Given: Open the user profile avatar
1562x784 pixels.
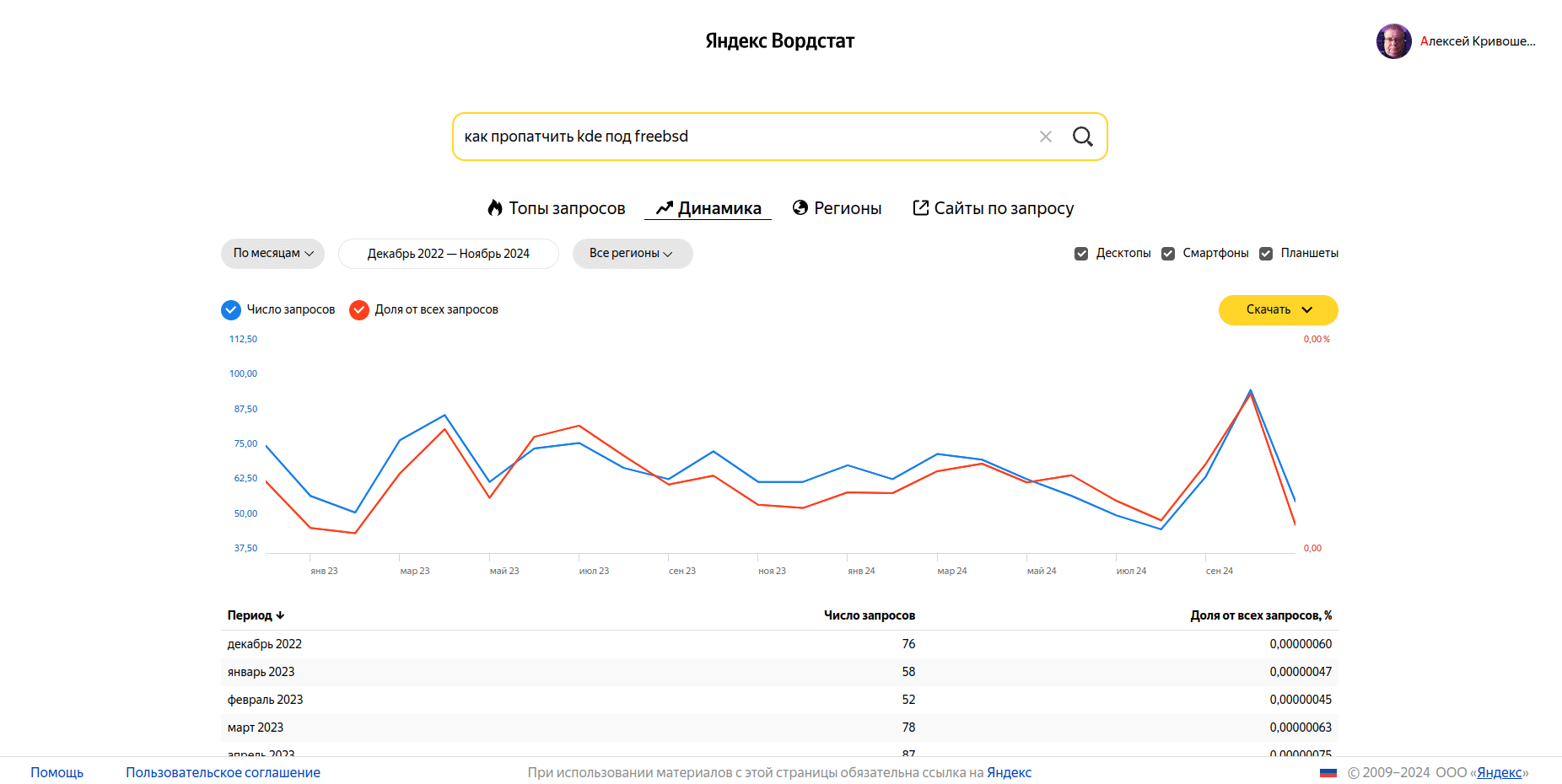Looking at the screenshot, I should click(1394, 41).
